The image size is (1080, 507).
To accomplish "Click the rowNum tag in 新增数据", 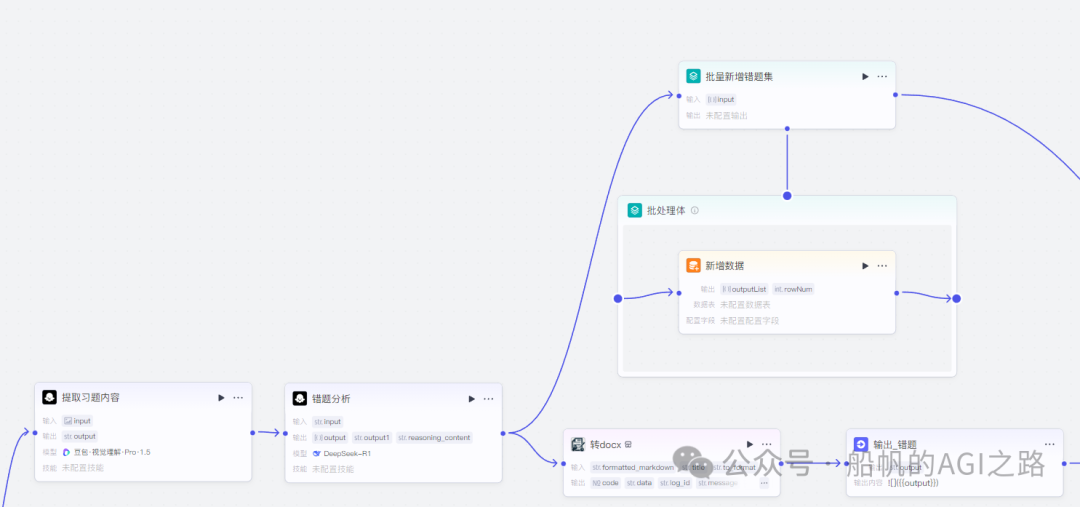I will 793,289.
